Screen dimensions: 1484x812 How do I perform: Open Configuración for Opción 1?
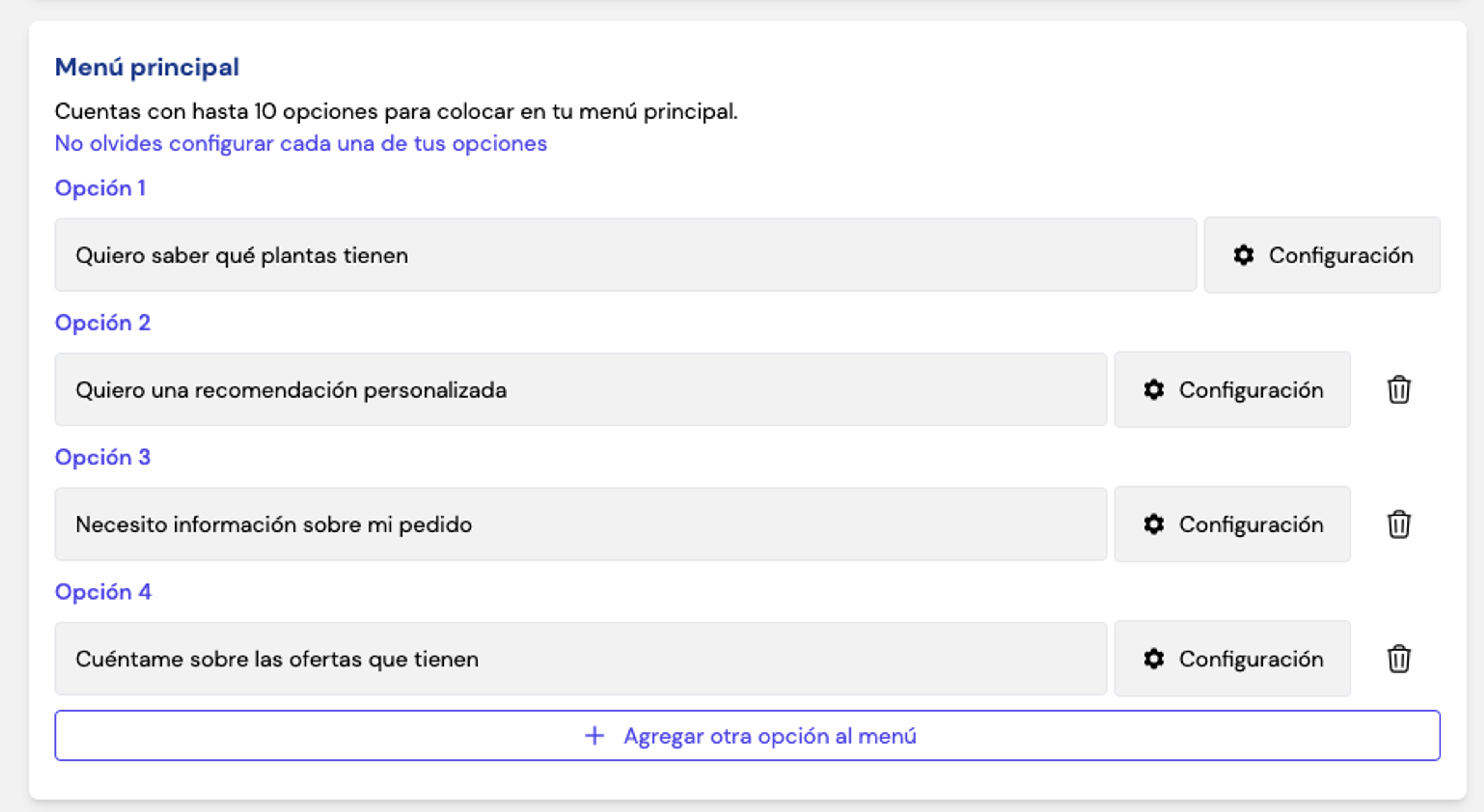tap(1322, 255)
